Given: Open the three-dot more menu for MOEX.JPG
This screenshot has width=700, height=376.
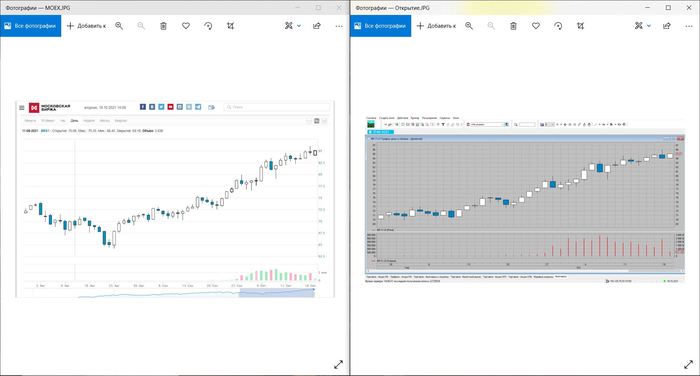Looking at the screenshot, I should coord(339,26).
